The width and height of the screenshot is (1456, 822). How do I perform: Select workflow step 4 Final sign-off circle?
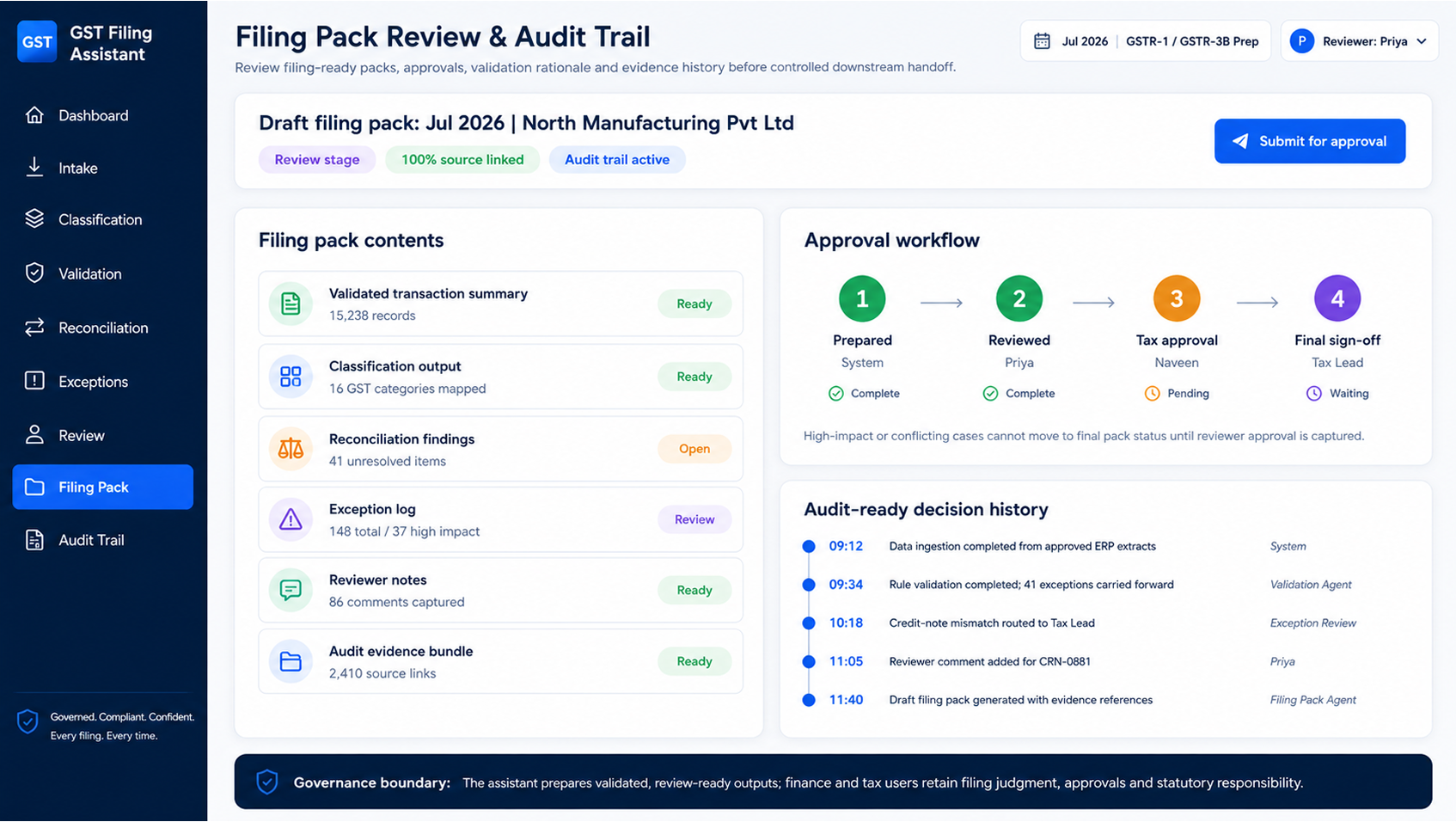pos(1337,298)
